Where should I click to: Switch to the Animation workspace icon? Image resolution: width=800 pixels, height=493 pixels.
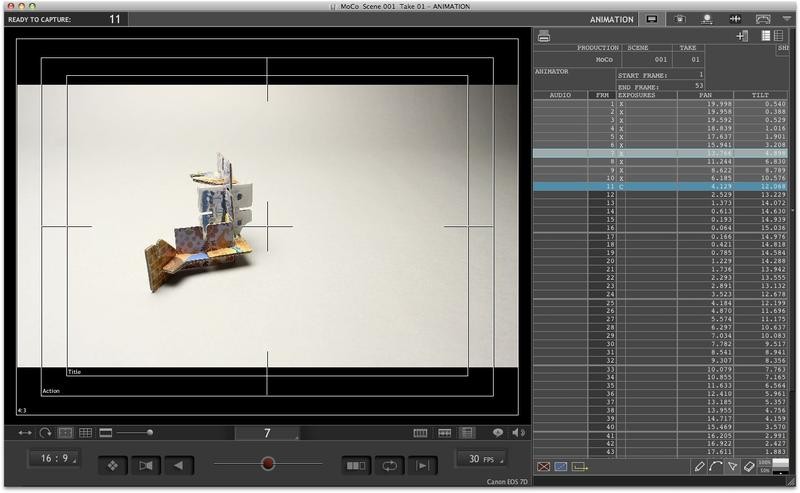[x=653, y=18]
